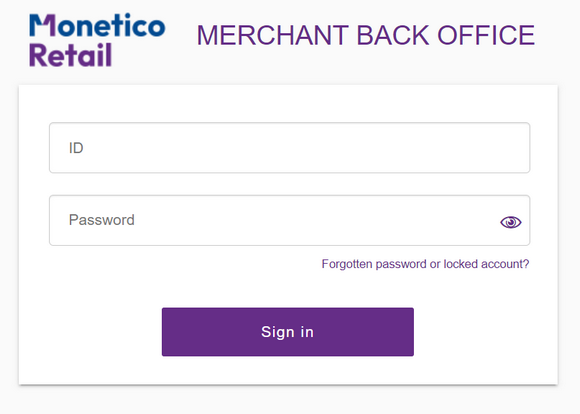Show password using the eye icon
580x414 pixels.
click(511, 222)
